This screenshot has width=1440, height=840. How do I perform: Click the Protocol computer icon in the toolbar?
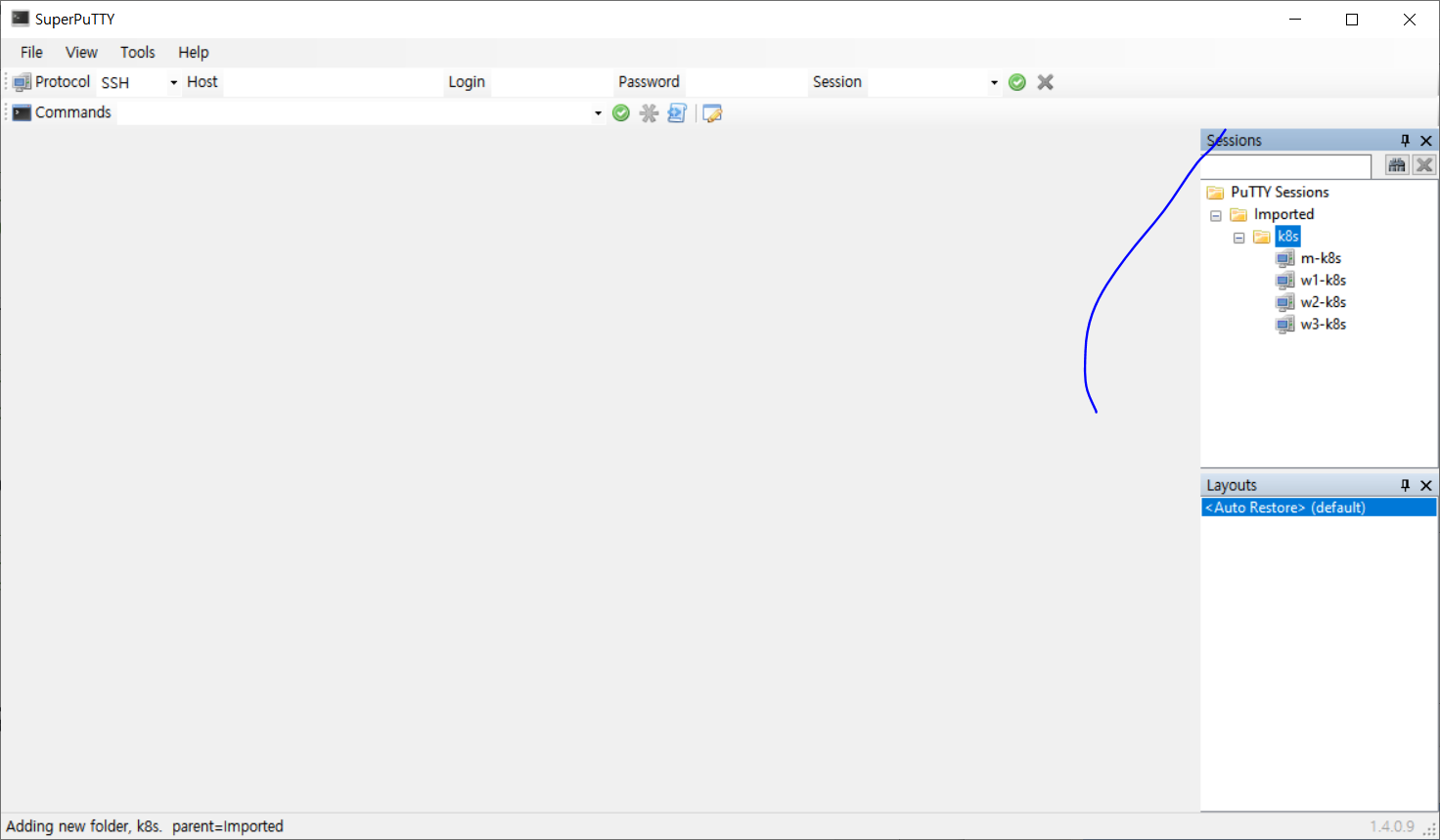pos(22,82)
